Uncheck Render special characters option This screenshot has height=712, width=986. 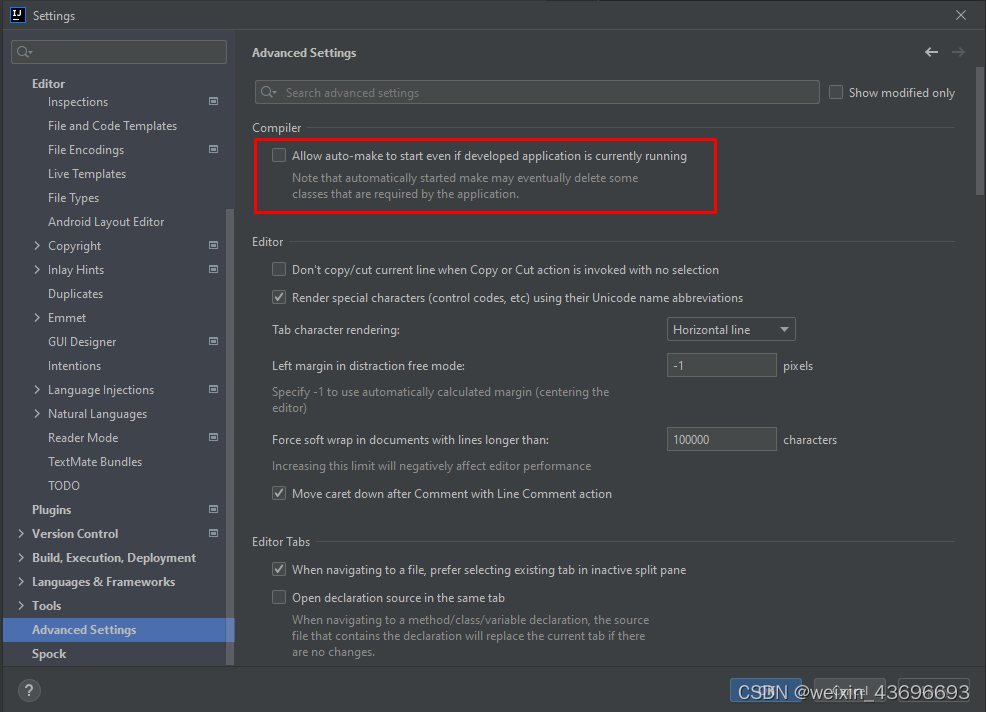coord(279,297)
